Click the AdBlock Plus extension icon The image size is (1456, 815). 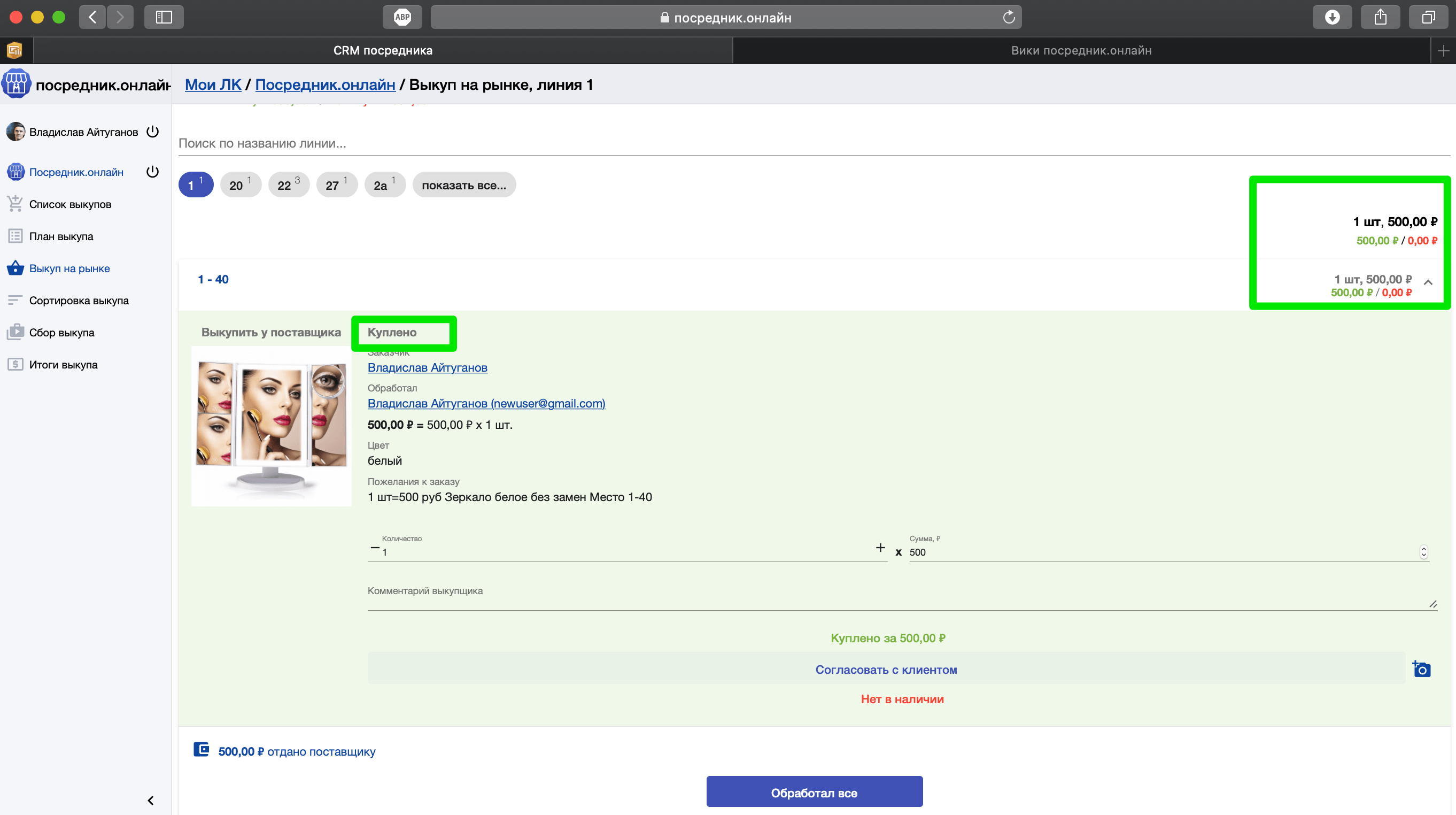[402, 17]
